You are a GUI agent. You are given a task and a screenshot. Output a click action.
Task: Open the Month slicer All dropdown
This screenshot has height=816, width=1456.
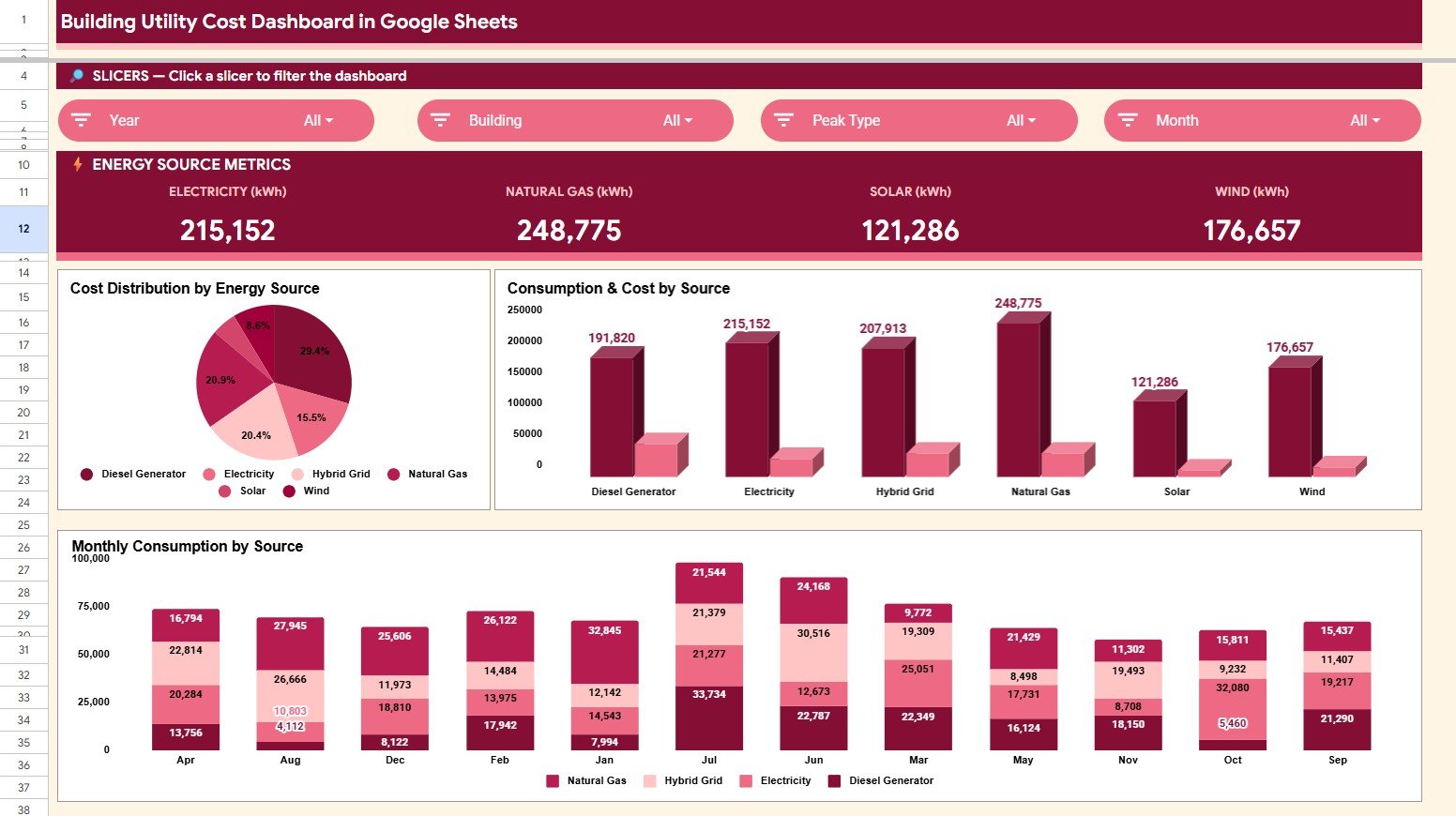pos(1365,120)
